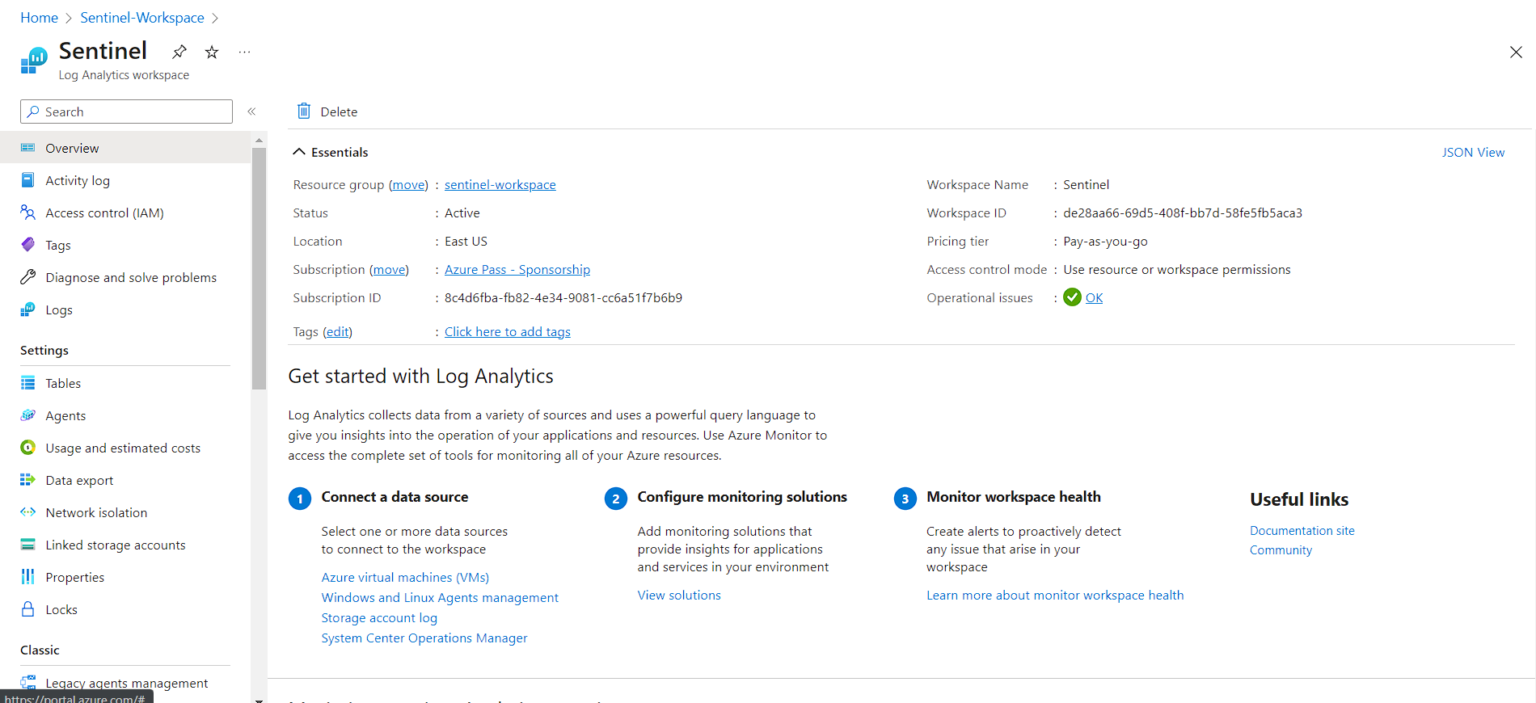Open Usage and estimated costs

pos(122,447)
